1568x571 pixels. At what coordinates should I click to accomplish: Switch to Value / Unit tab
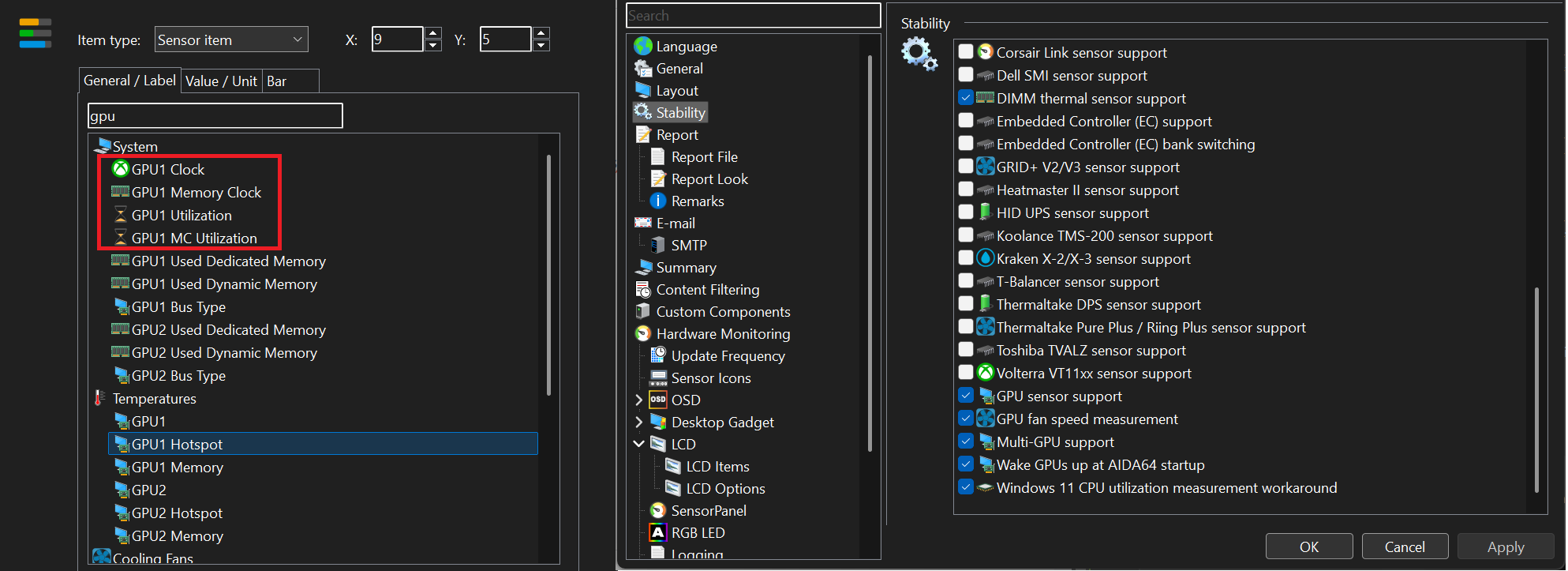click(221, 81)
